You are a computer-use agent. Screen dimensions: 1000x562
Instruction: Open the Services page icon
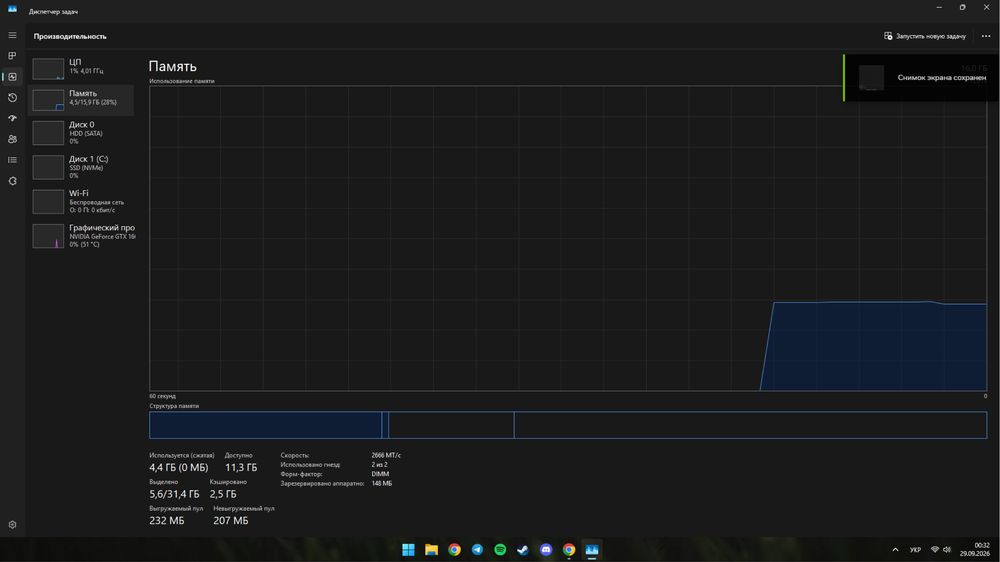tap(12, 181)
